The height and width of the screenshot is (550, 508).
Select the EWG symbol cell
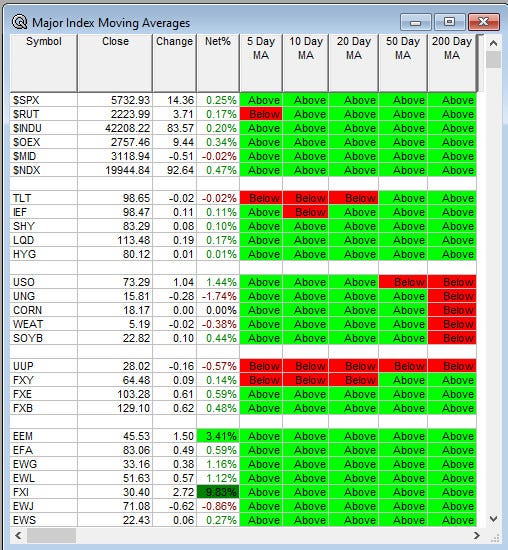point(44,464)
